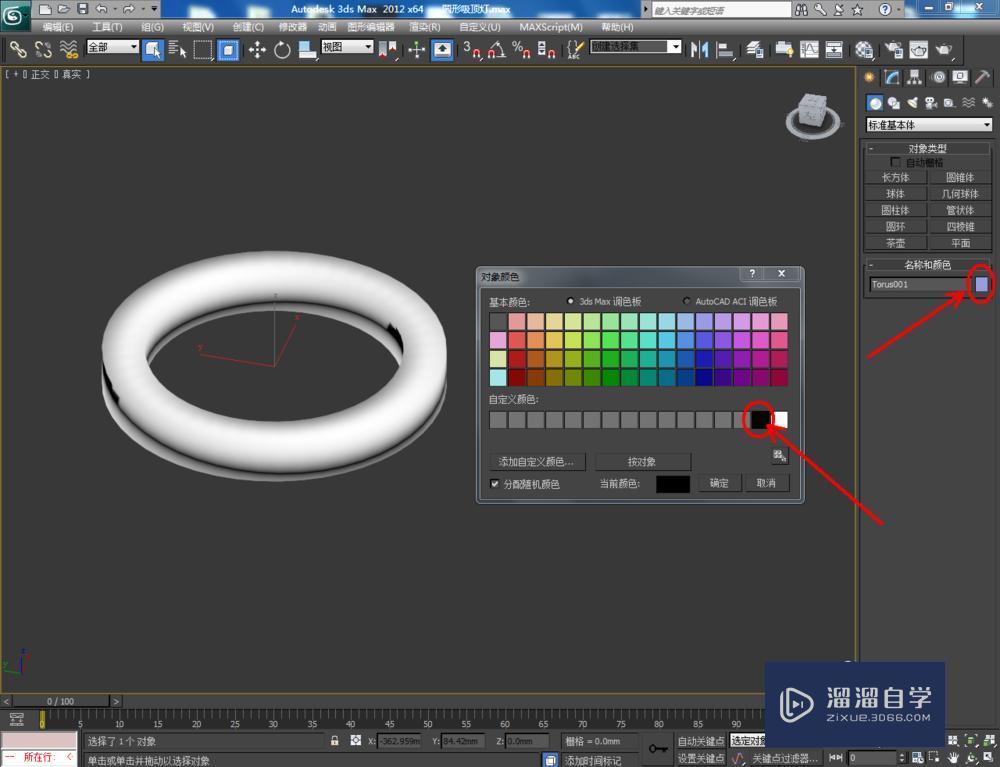Click the Mirror tool icon
The height and width of the screenshot is (767, 1000).
click(700, 49)
